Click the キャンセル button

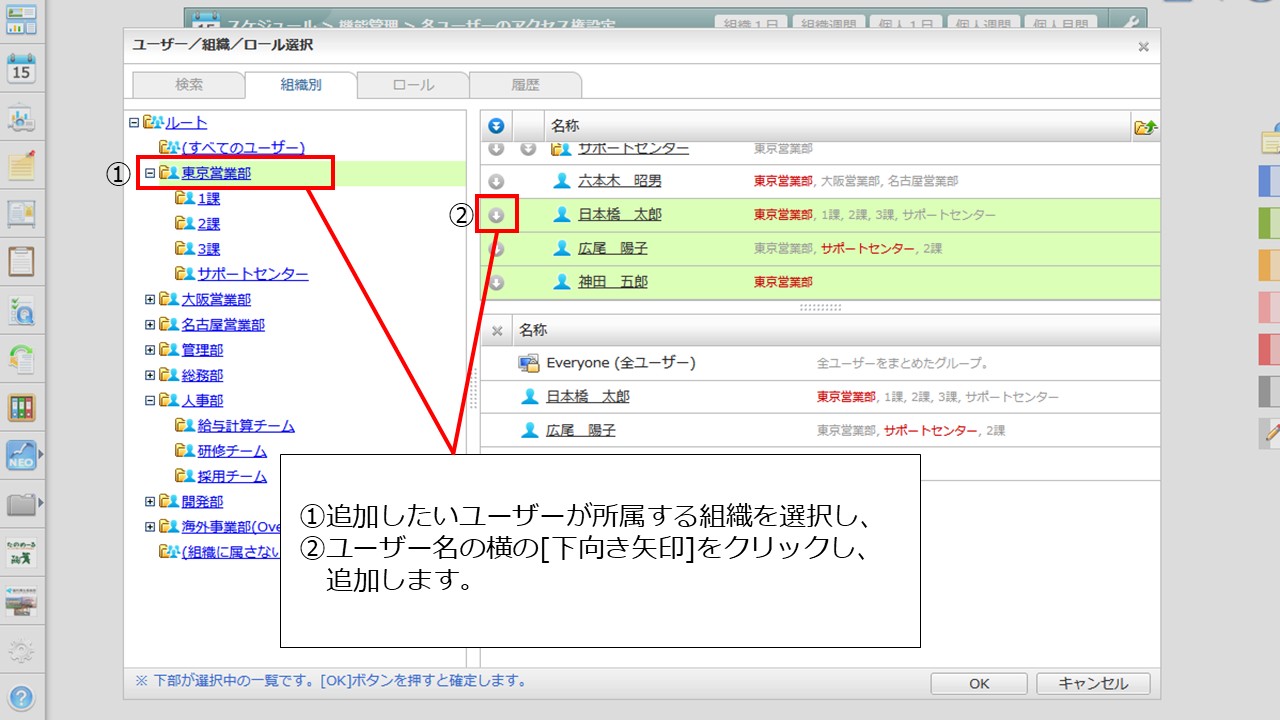[1093, 684]
